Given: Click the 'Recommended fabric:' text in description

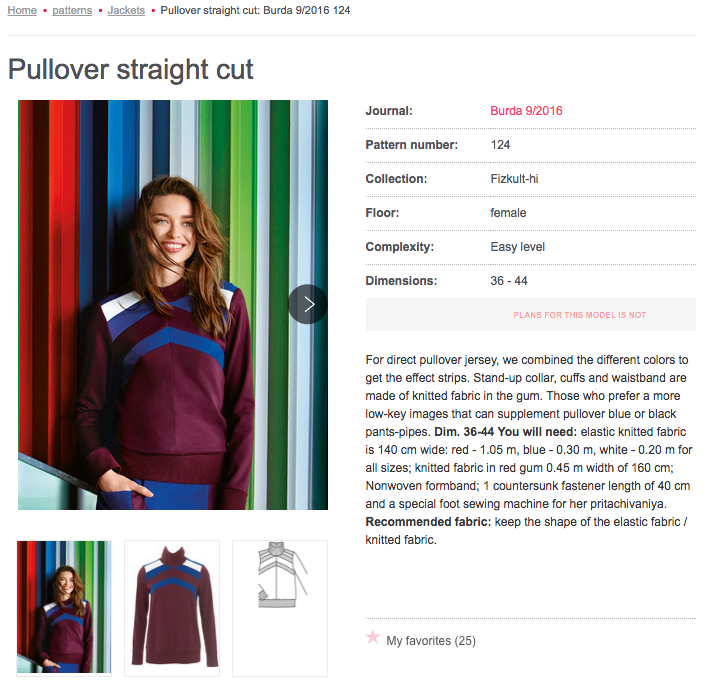Looking at the screenshot, I should coord(424,522).
